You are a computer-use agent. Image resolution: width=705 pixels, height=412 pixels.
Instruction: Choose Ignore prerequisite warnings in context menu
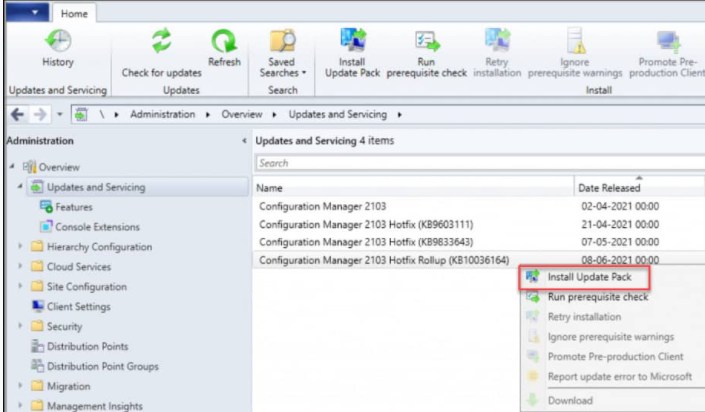click(611, 336)
